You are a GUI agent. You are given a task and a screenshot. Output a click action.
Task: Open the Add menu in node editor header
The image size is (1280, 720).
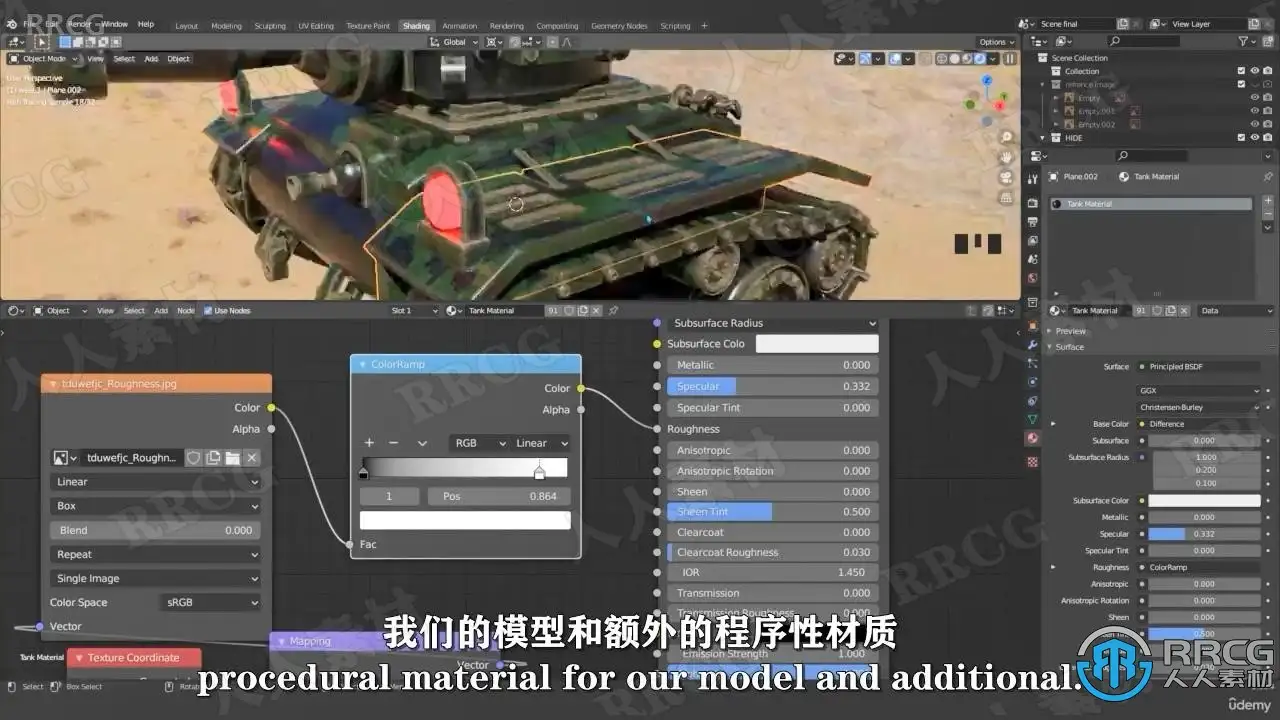[161, 311]
